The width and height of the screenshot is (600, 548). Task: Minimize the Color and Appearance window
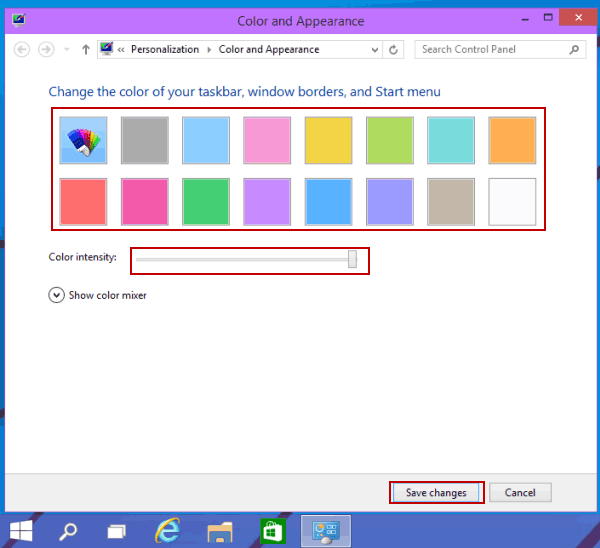525,18
